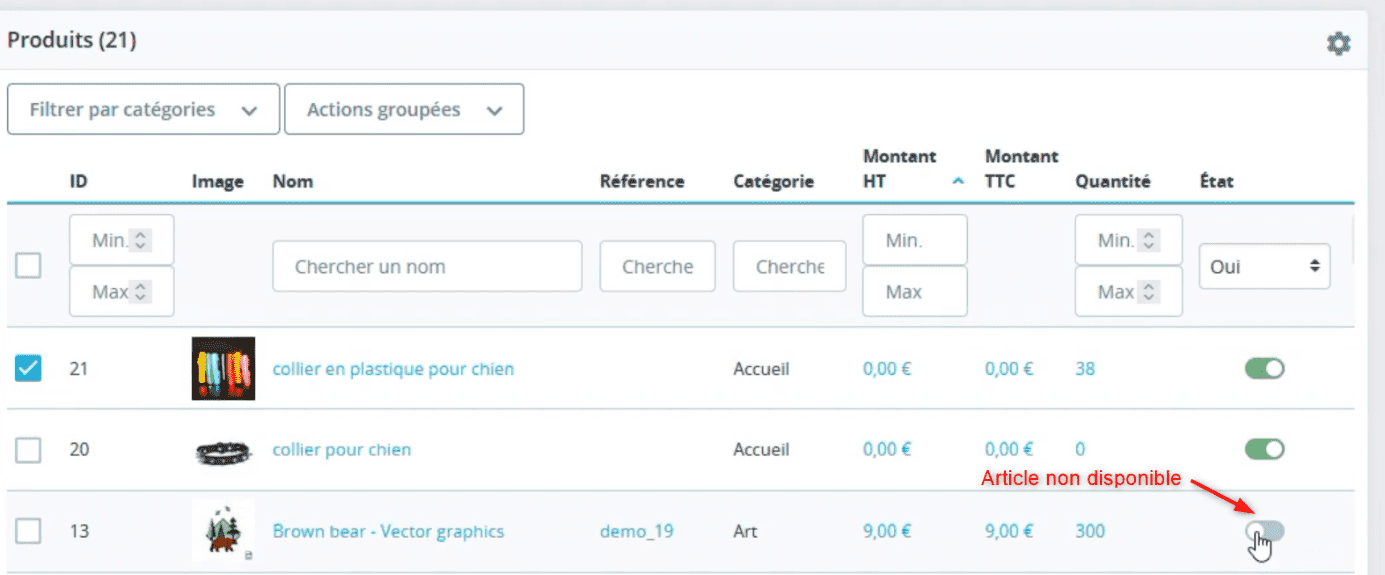This screenshot has width=1385, height=575.
Task: Open Brown bear - Vector graphics link
Action: coord(388,531)
